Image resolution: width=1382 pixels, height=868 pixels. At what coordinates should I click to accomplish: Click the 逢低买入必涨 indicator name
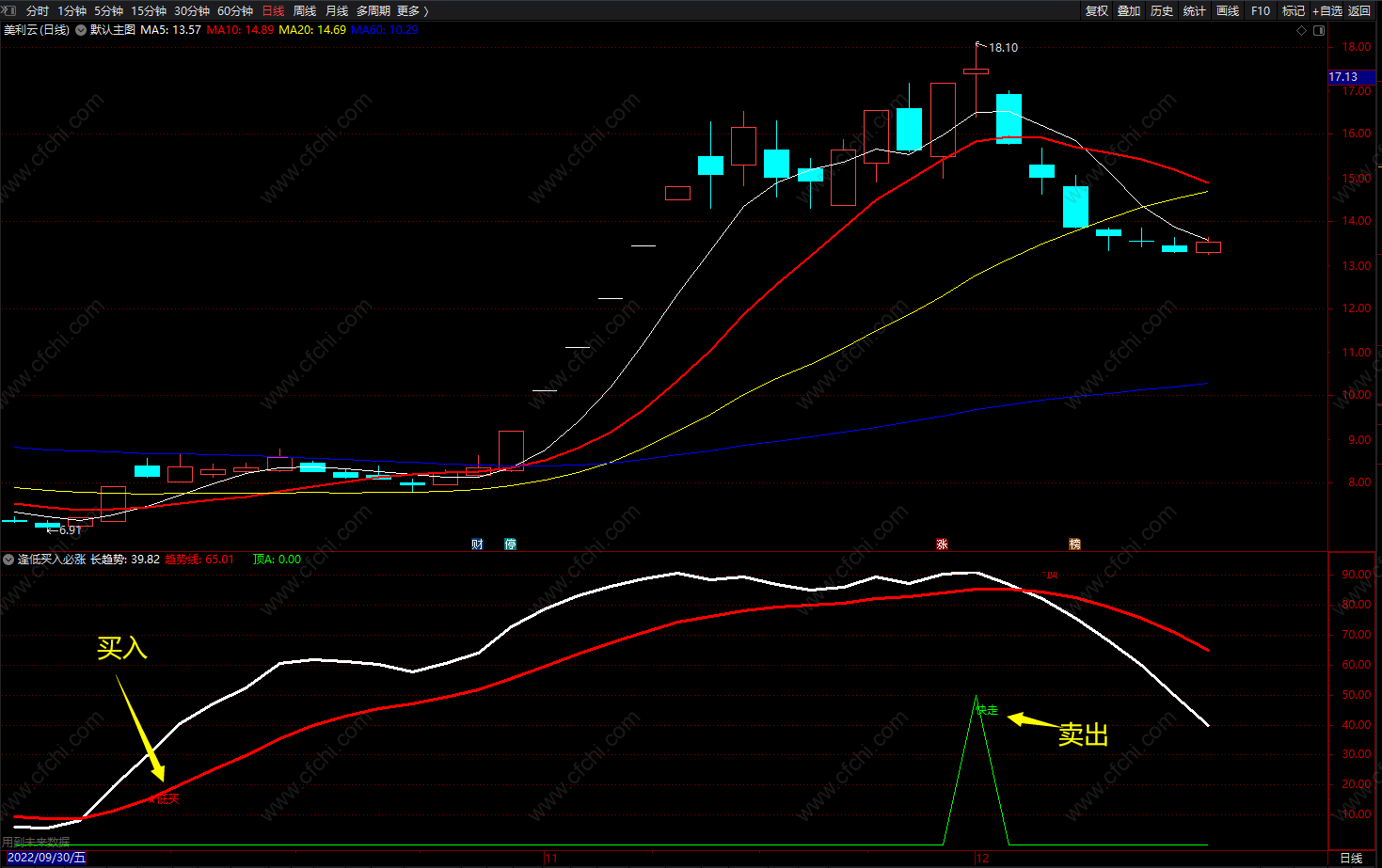(x=52, y=559)
